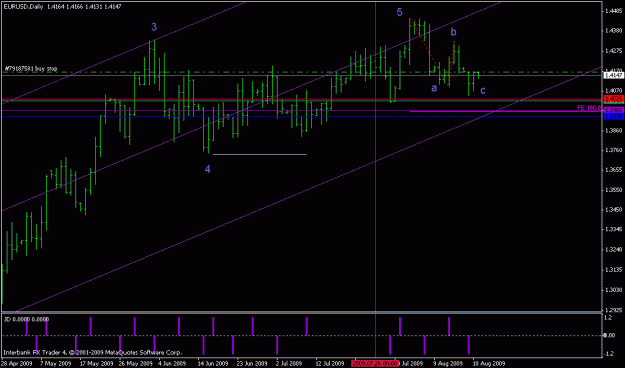625x368 pixels.
Task: Click the "7 May 2009" date label
Action: (55, 364)
